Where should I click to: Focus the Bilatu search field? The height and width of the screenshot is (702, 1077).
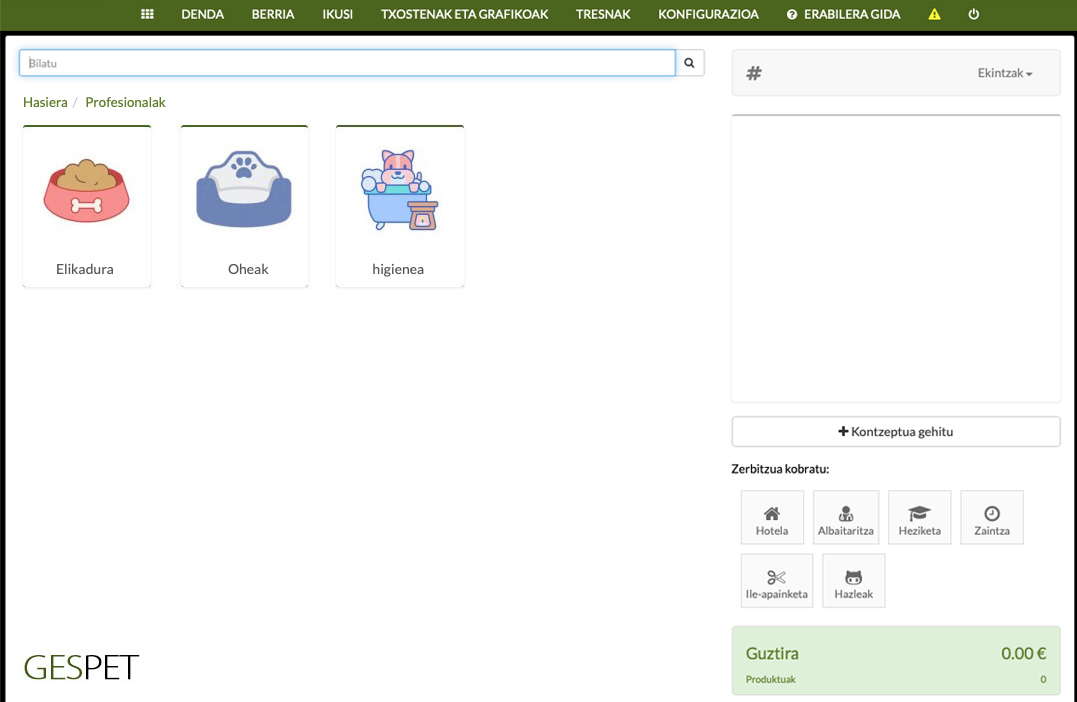pyautogui.click(x=347, y=63)
